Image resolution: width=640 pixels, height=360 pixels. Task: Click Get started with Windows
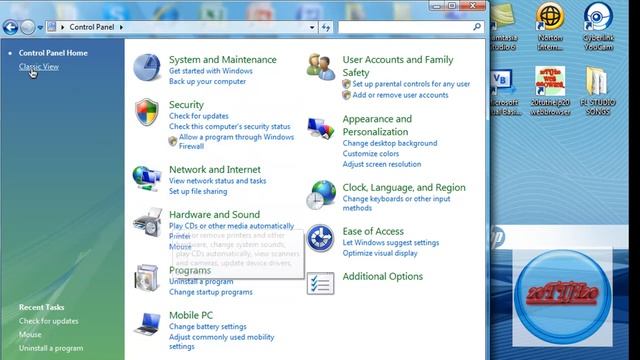click(211, 71)
